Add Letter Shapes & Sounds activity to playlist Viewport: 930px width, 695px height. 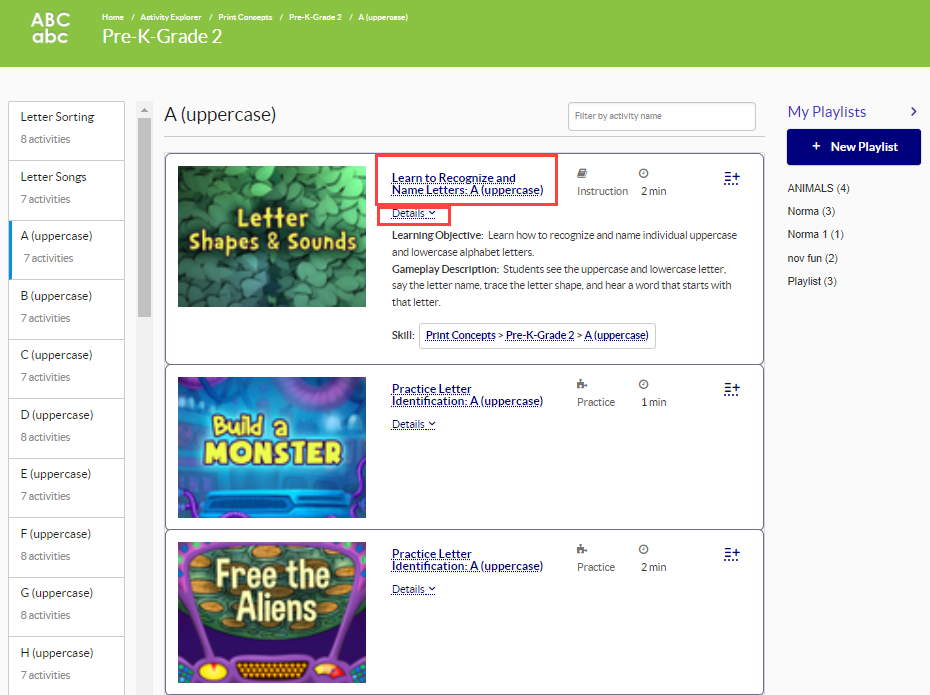tap(731, 178)
